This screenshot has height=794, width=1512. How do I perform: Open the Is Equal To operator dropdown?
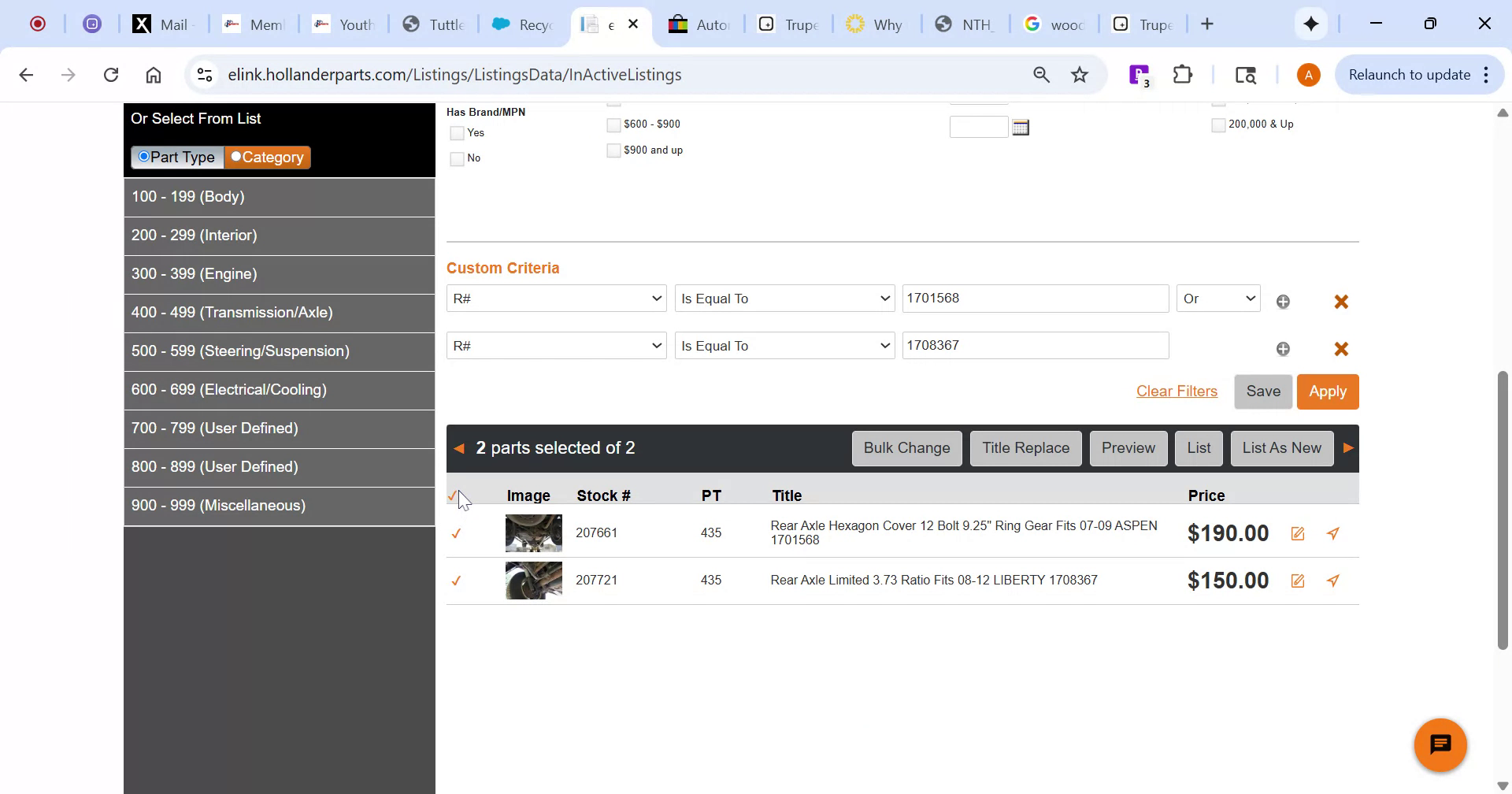784,299
